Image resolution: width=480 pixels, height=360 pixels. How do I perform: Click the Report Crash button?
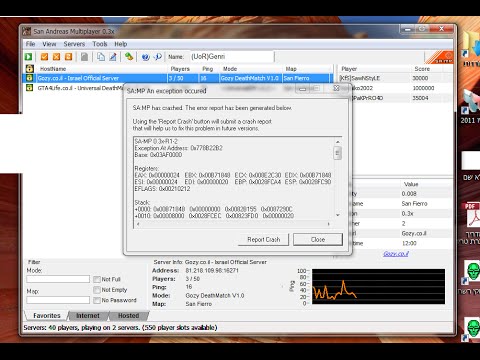tap(263, 239)
